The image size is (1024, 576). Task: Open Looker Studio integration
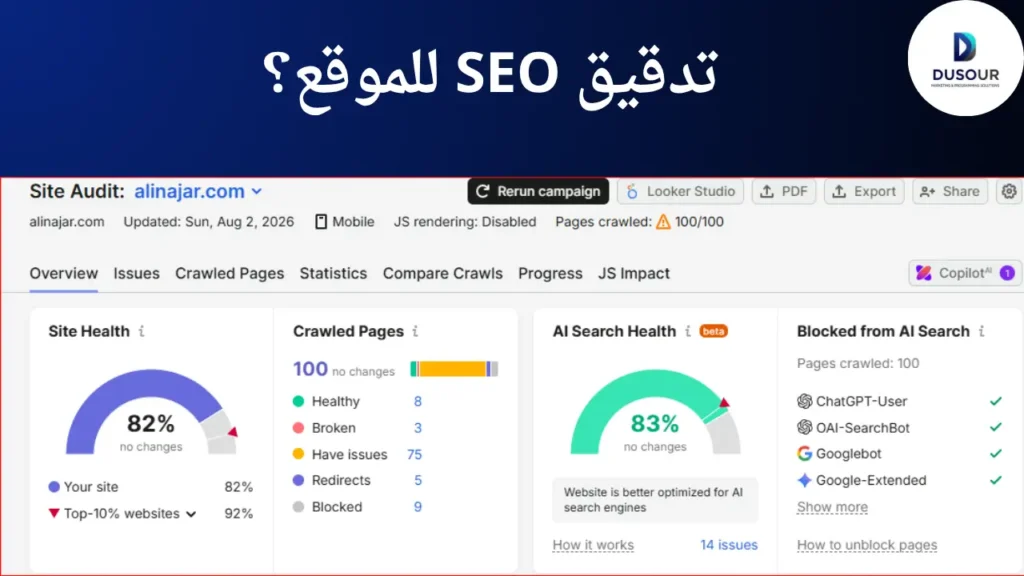(x=680, y=191)
